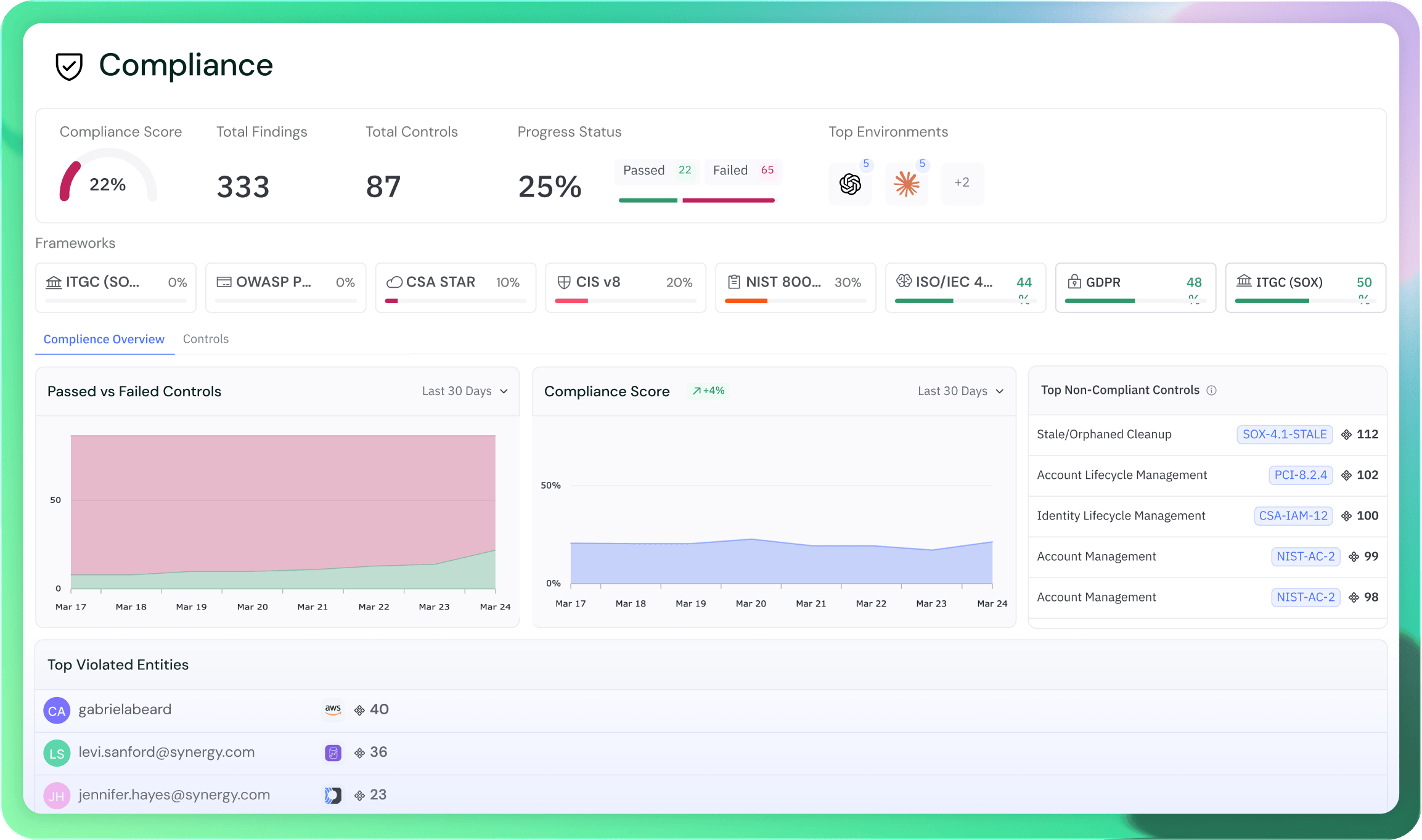Image resolution: width=1422 pixels, height=840 pixels.
Task: Show the +2 additional environments
Action: pyautogui.click(x=962, y=184)
